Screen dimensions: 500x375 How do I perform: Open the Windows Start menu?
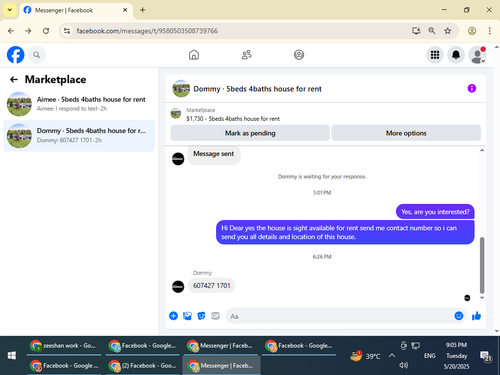12,355
